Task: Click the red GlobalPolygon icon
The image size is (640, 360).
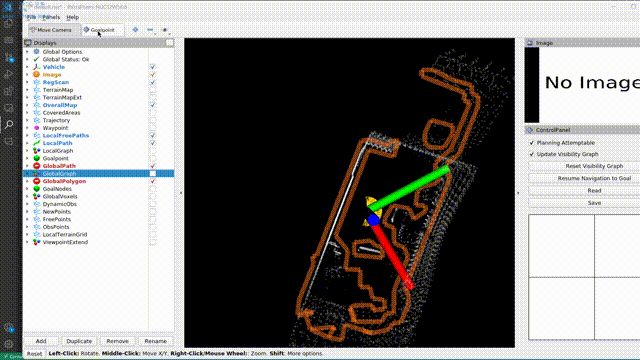Action: (36, 181)
